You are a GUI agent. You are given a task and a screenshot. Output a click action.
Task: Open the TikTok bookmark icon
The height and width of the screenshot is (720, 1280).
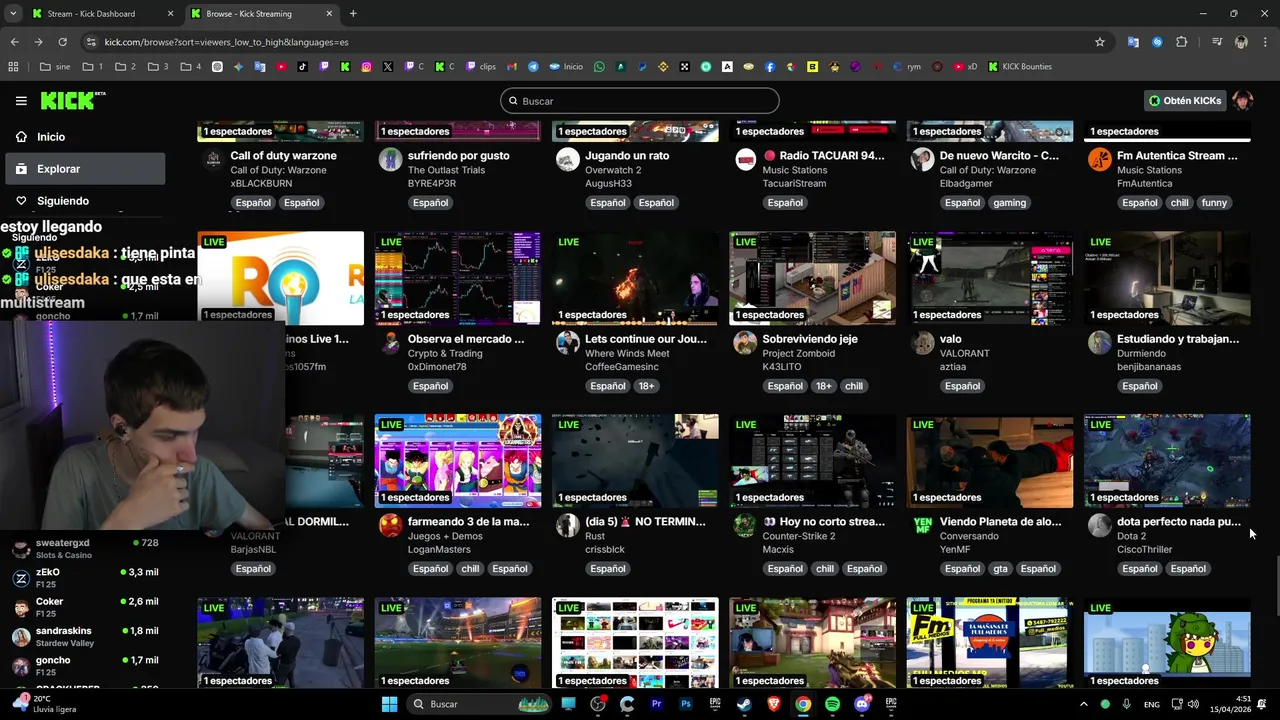pyautogui.click(x=303, y=67)
